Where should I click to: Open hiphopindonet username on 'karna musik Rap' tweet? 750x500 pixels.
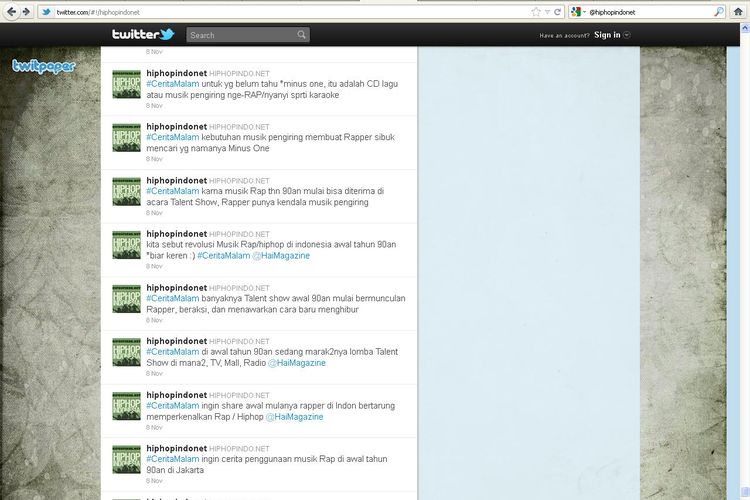[x=176, y=180]
